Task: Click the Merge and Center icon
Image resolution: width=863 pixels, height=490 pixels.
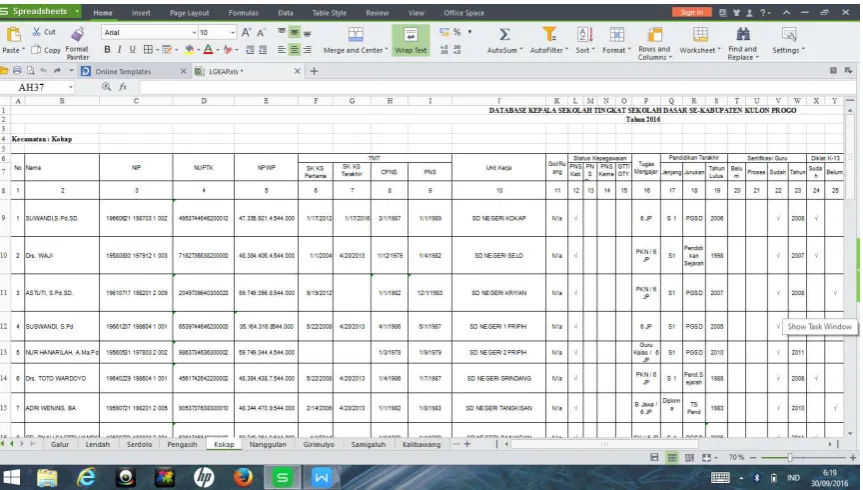Action: [356, 35]
